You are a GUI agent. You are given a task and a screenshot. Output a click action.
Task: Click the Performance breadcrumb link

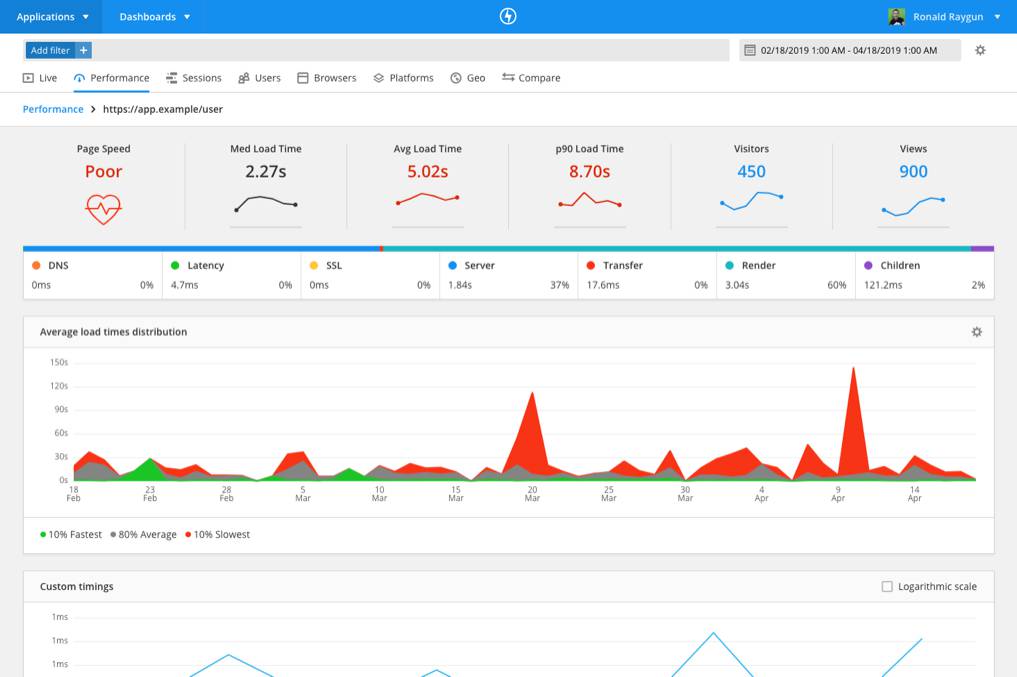tap(52, 109)
